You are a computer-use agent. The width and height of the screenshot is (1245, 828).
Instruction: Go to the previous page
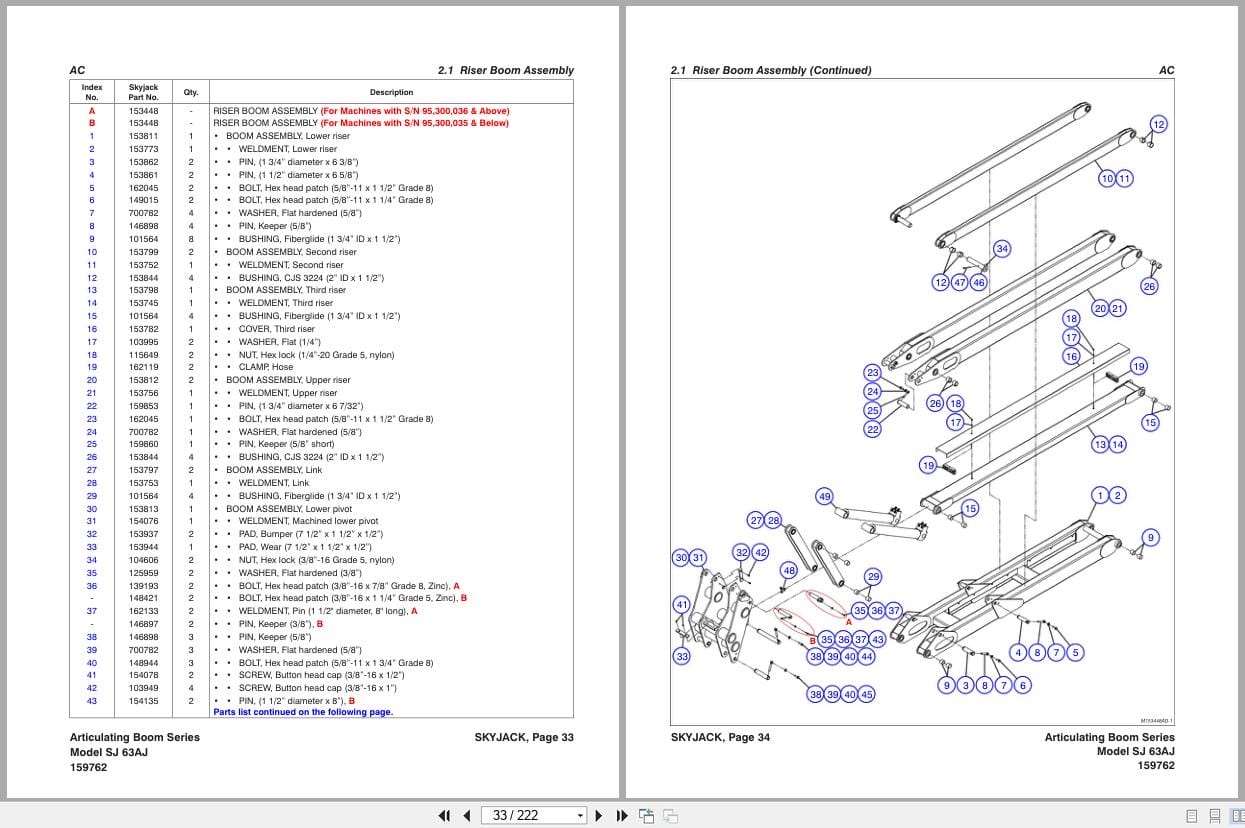pyautogui.click(x=466, y=815)
